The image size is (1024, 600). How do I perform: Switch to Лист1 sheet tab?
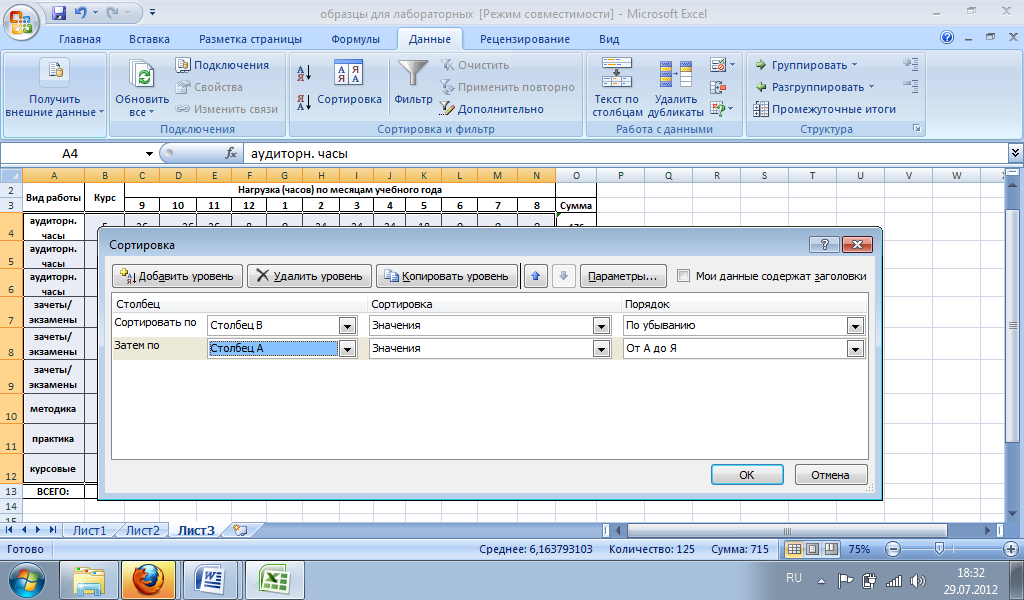(x=89, y=530)
